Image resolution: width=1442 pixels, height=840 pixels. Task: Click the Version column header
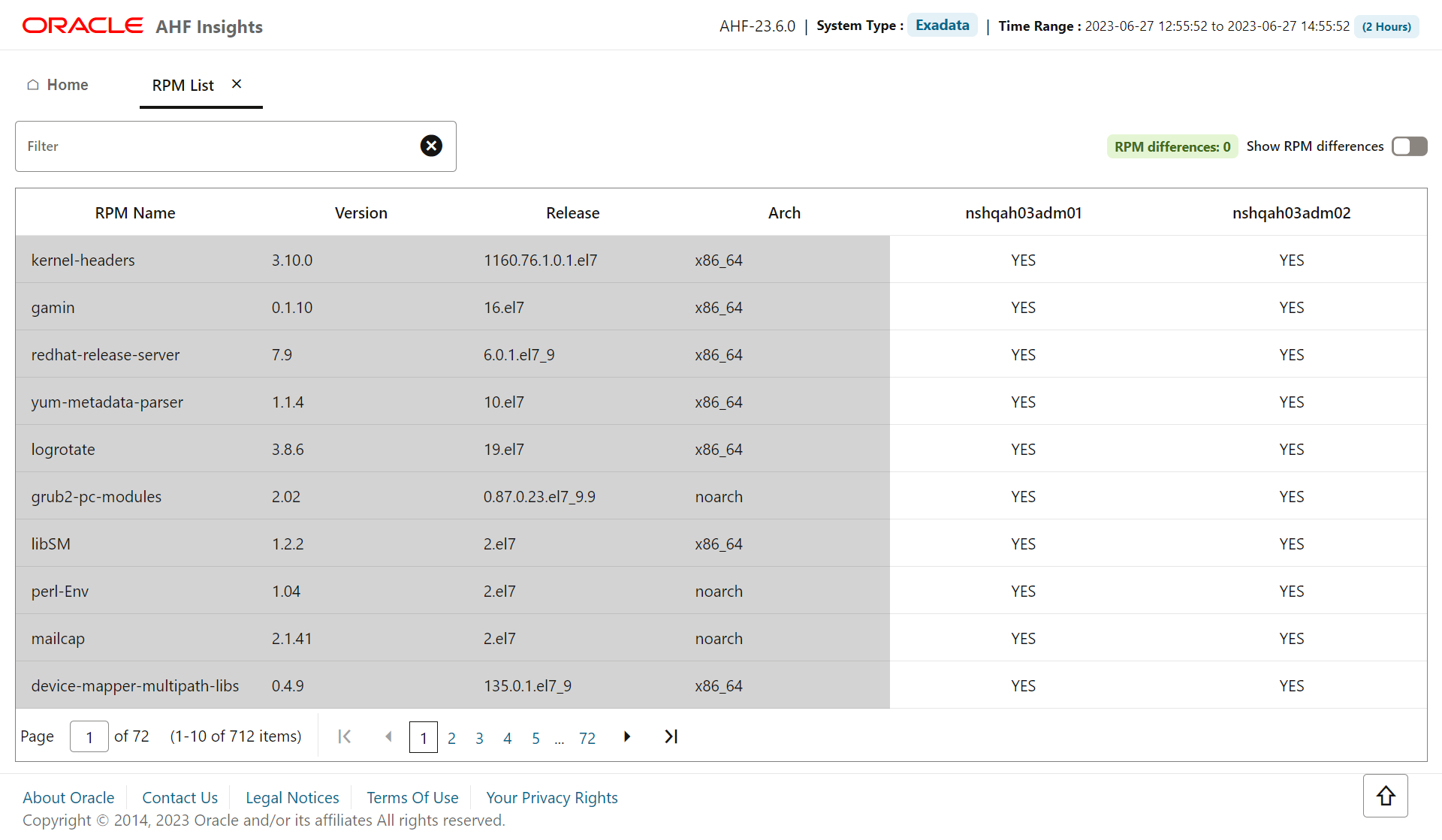(x=361, y=212)
